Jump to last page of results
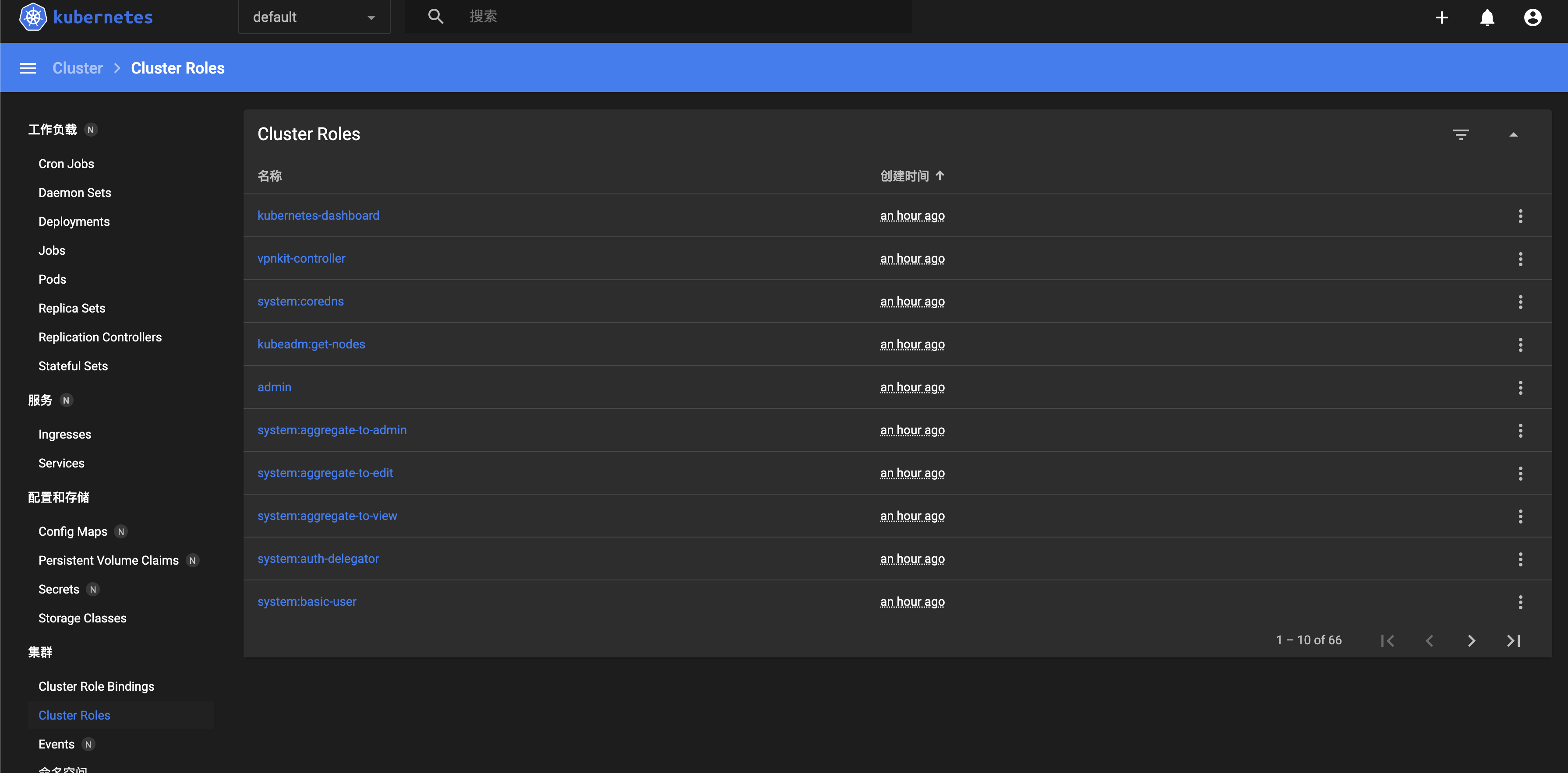Screen dimensions: 1568x773 point(1513,640)
